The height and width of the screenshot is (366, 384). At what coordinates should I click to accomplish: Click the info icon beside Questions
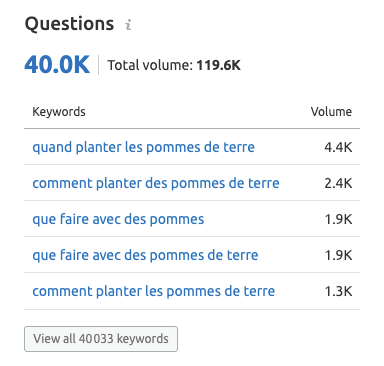point(128,25)
